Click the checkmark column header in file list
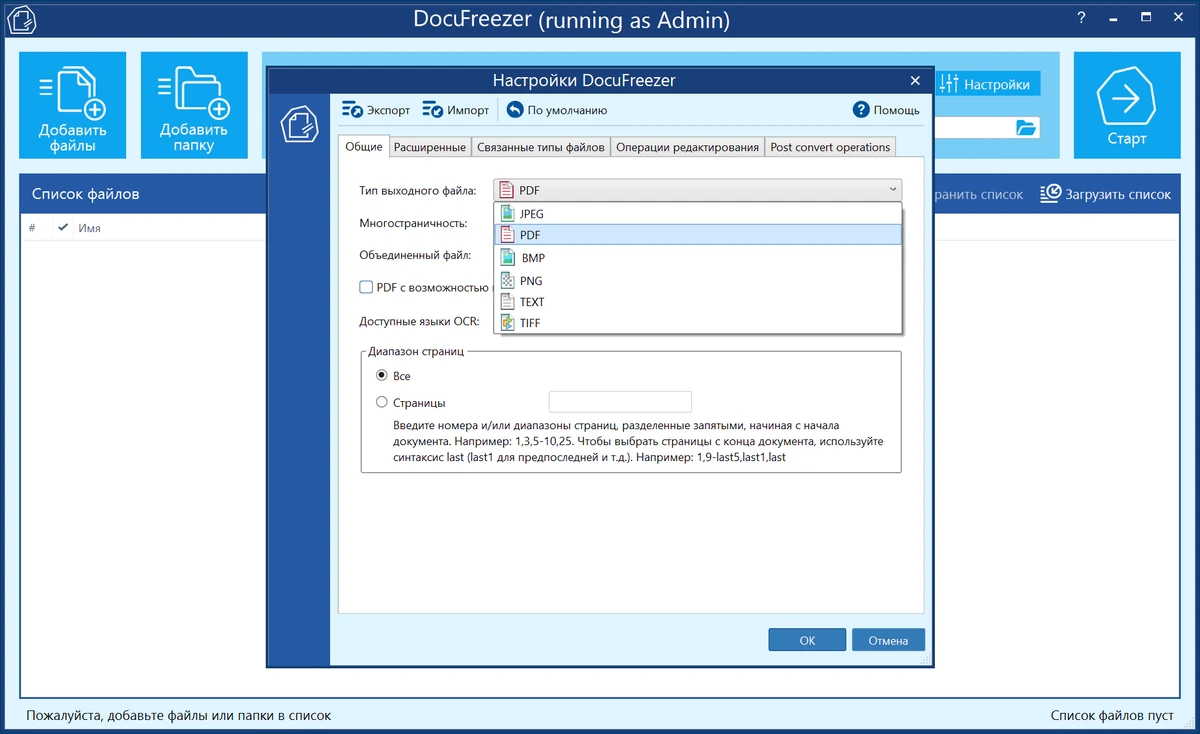Viewport: 1200px width, 734px height. click(63, 228)
